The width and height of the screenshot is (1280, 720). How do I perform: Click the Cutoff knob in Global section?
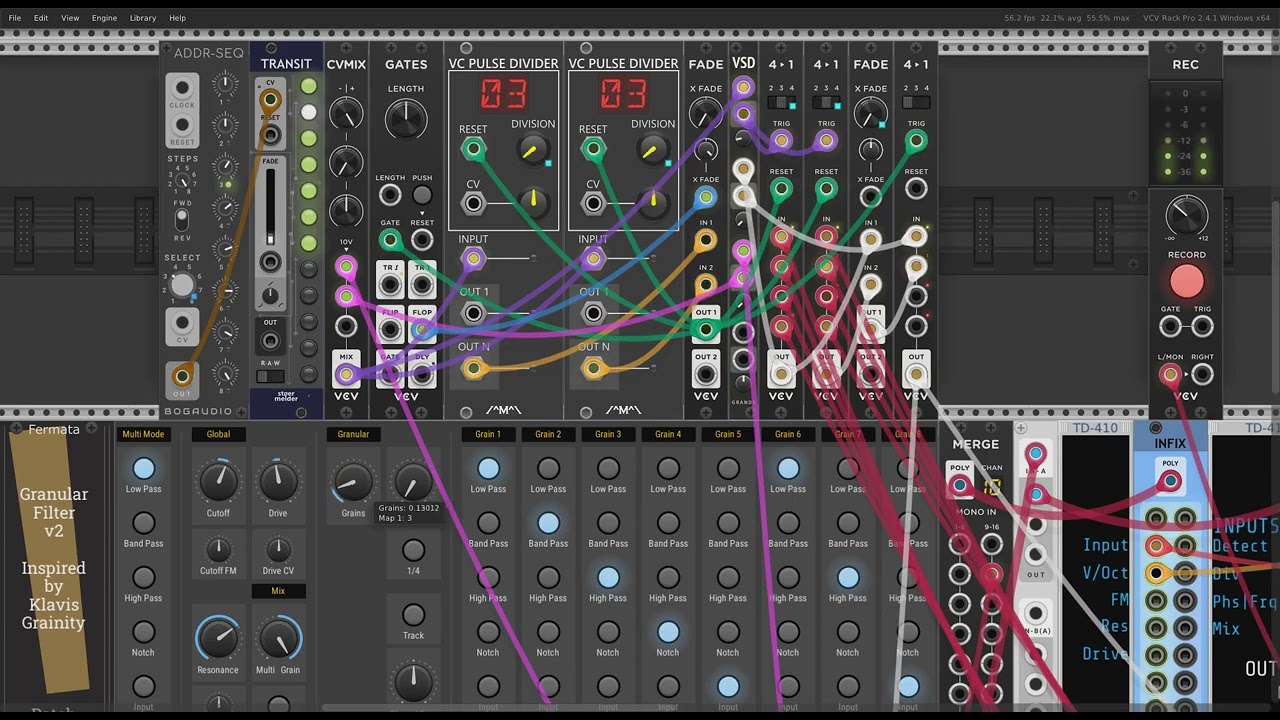coord(218,482)
